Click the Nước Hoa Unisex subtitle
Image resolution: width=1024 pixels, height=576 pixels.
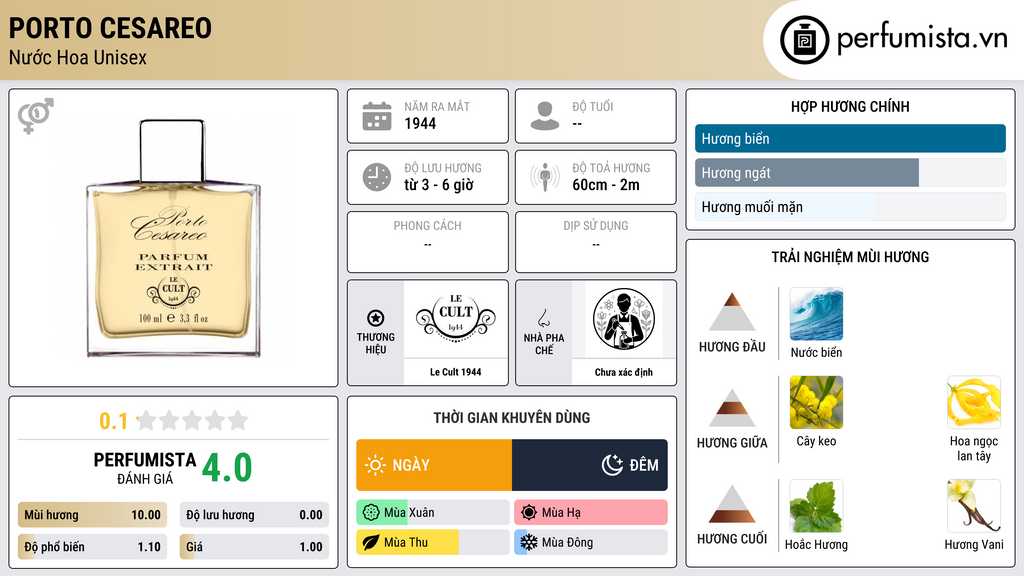78,57
